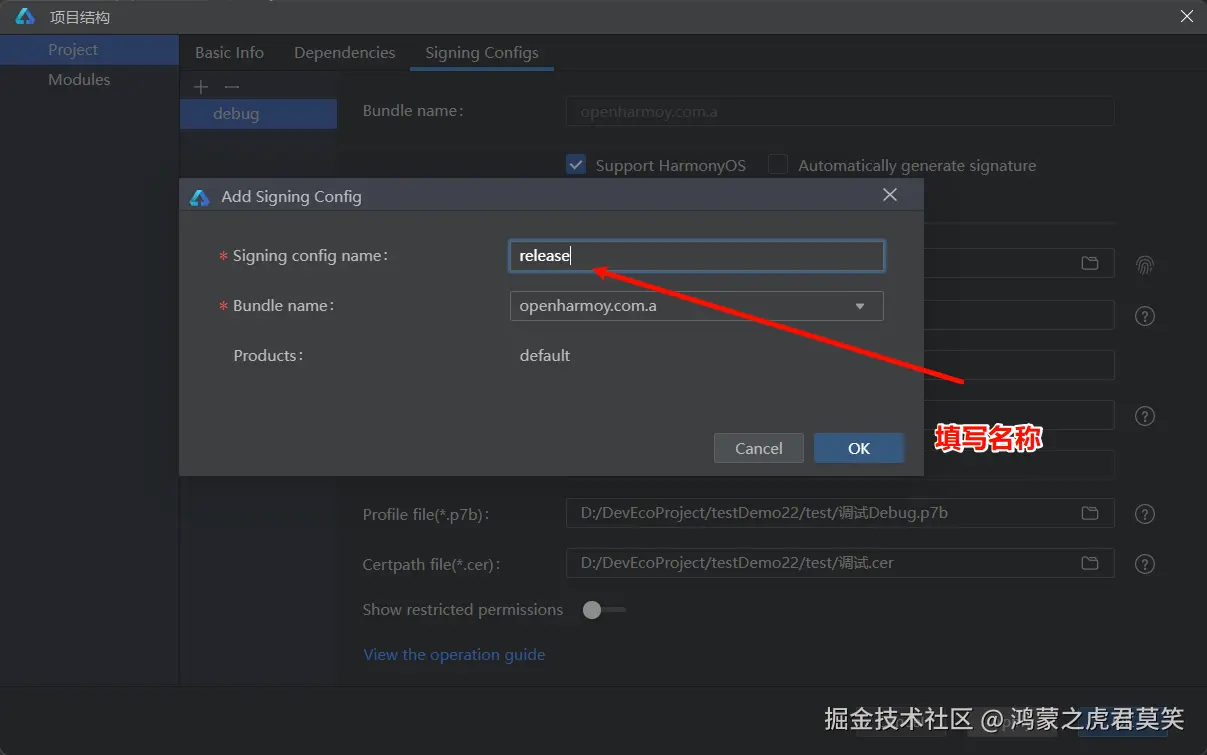Click the DevEco logo in Add Signing Config title
Screen dimensions: 1207x755
click(x=199, y=197)
